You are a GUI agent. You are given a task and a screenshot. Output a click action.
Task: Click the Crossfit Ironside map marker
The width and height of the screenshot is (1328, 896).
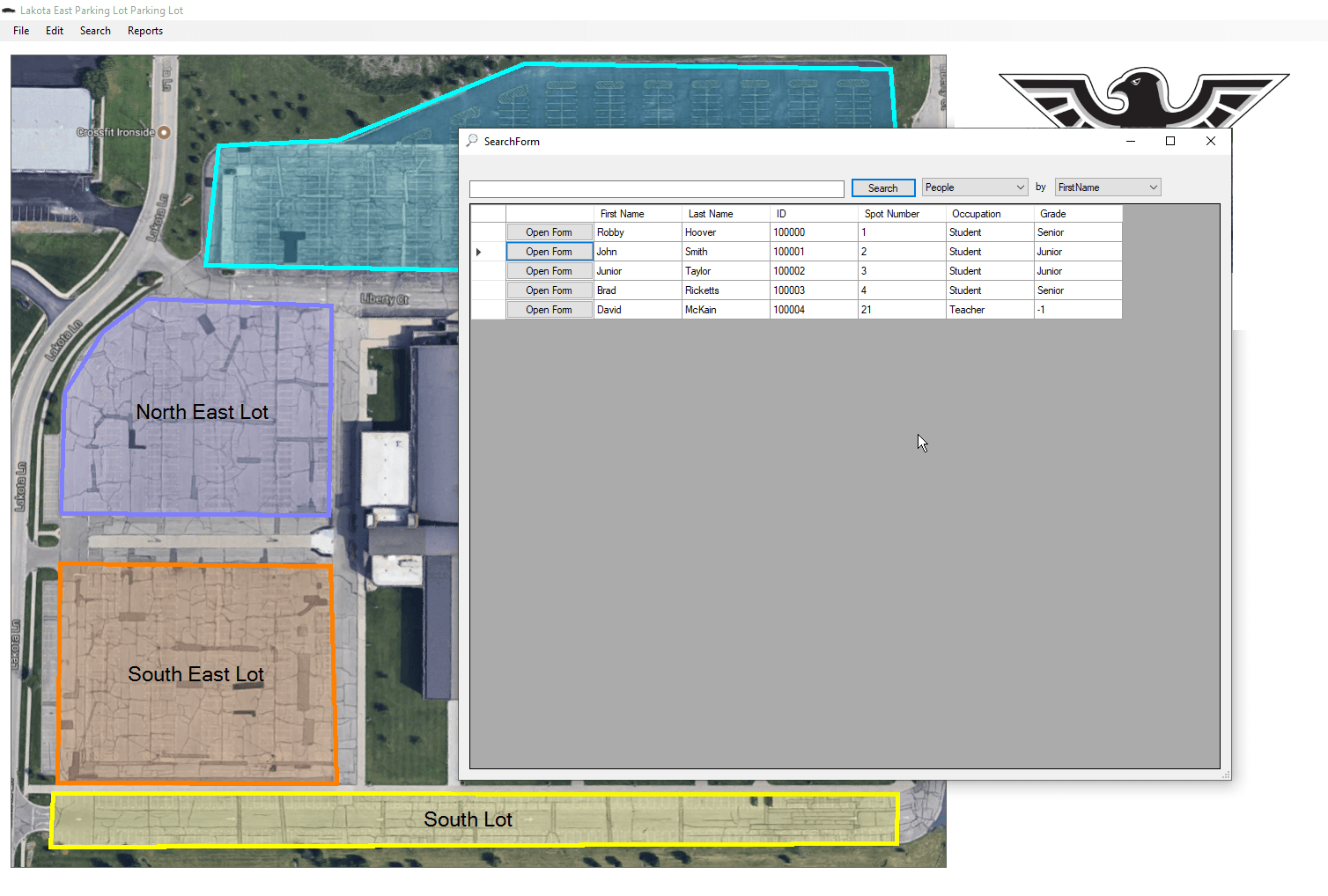[x=164, y=132]
